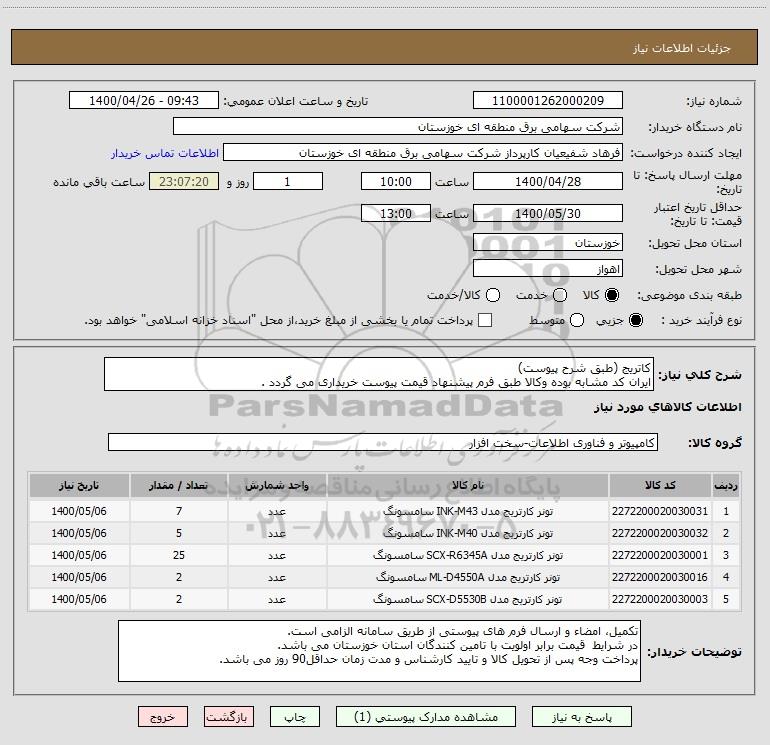
Task: Click date 1400/05/06 in SCX-D5530B row
Action: tap(79, 599)
